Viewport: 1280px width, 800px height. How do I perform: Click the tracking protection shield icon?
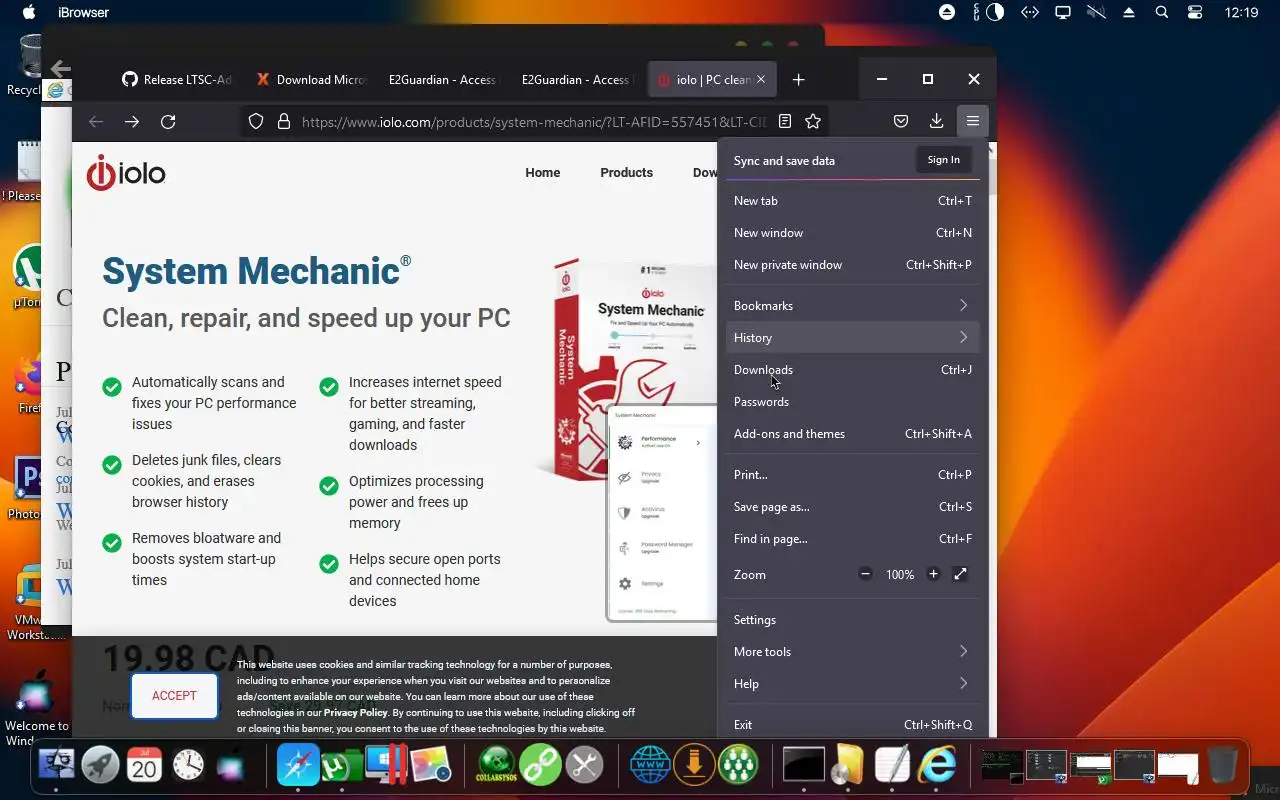256,121
